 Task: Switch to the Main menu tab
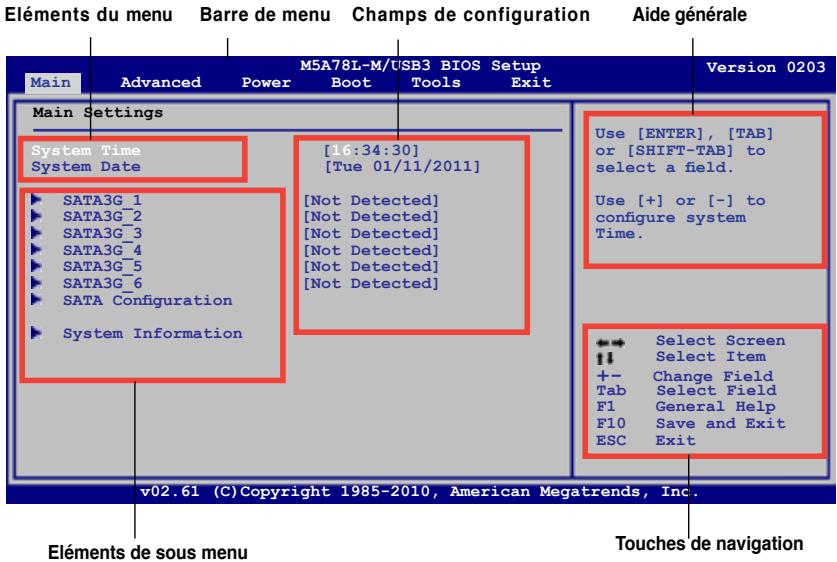[x=52, y=83]
